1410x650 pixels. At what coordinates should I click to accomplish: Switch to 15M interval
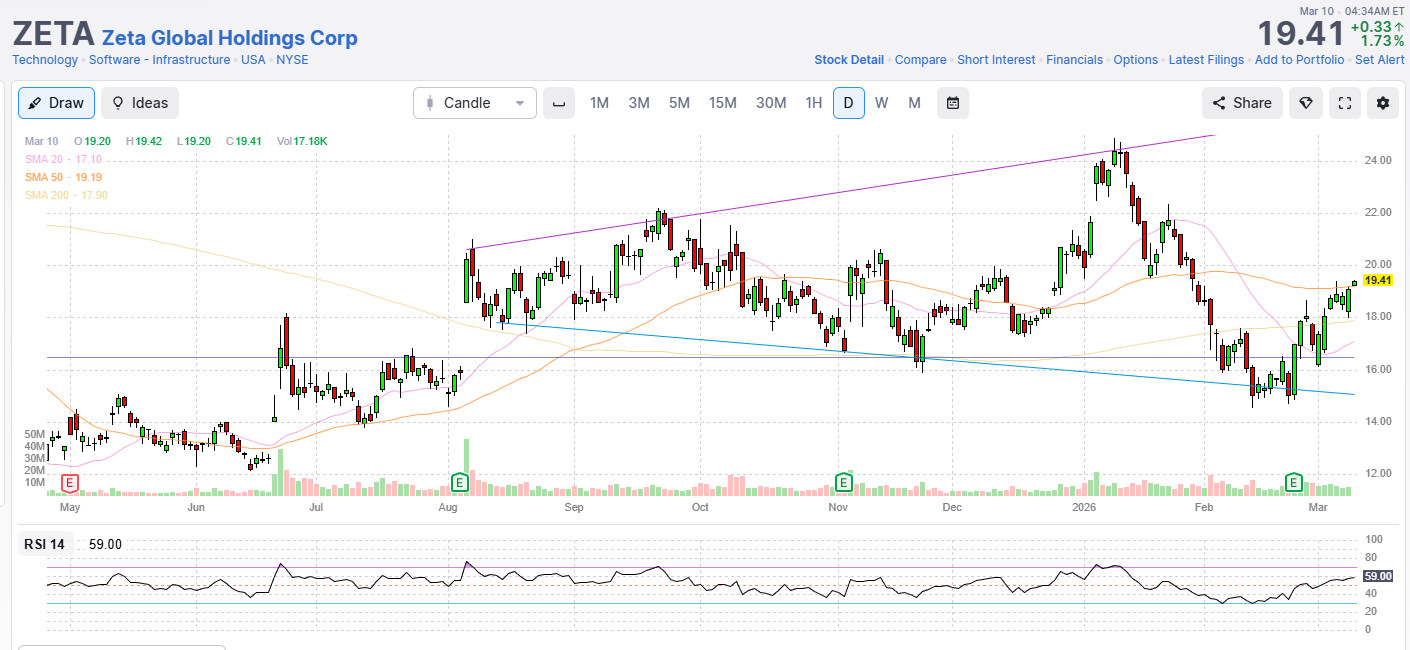[722, 103]
